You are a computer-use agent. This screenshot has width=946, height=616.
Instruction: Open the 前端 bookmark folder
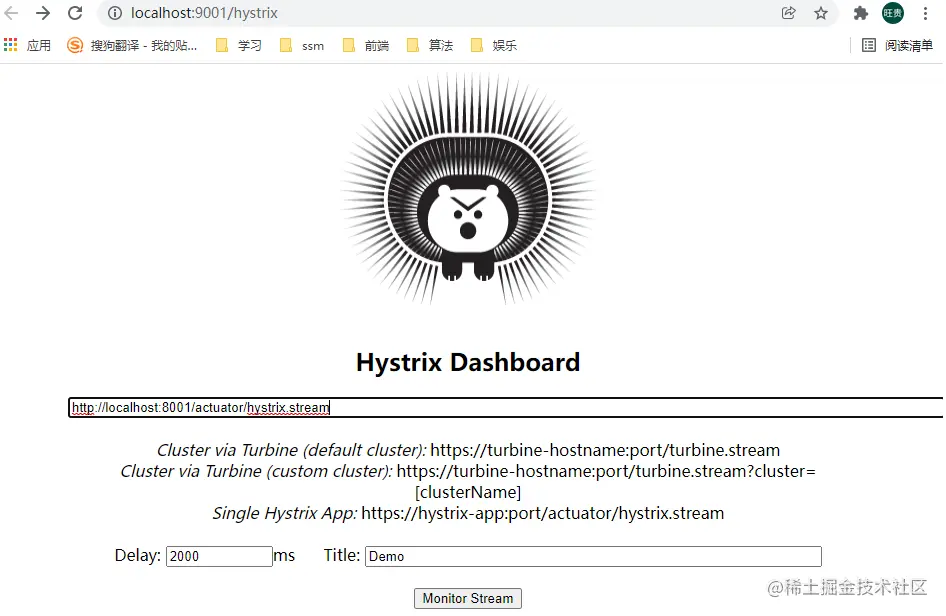click(x=366, y=45)
